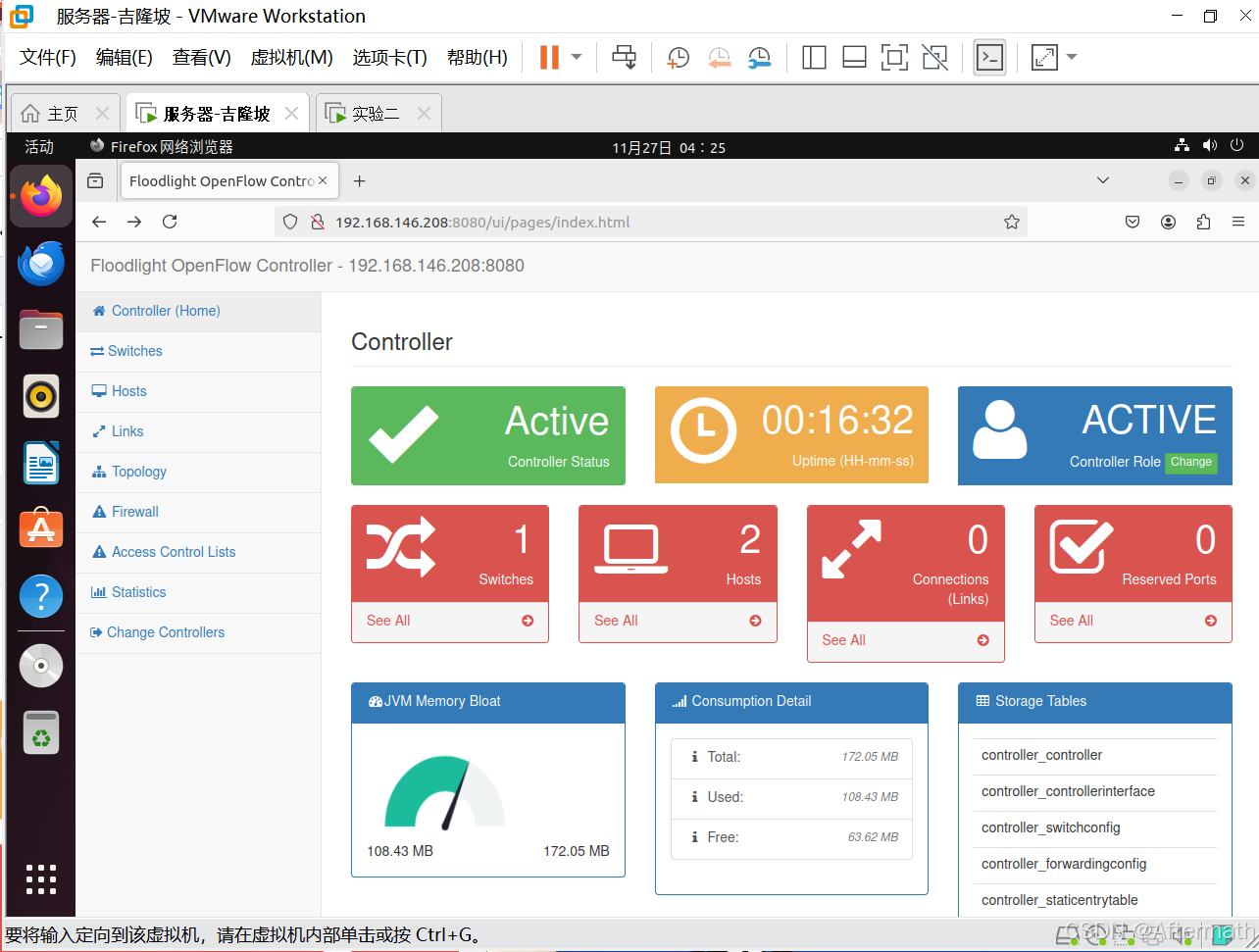Bookmark this page with the star icon
The width and height of the screenshot is (1259, 952).
click(1012, 223)
